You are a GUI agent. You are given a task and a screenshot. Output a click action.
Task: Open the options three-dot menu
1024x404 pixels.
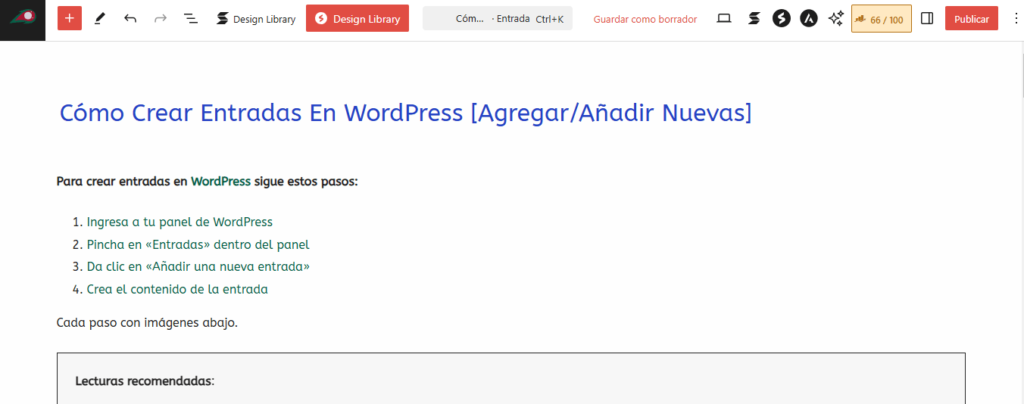tap(1015, 19)
